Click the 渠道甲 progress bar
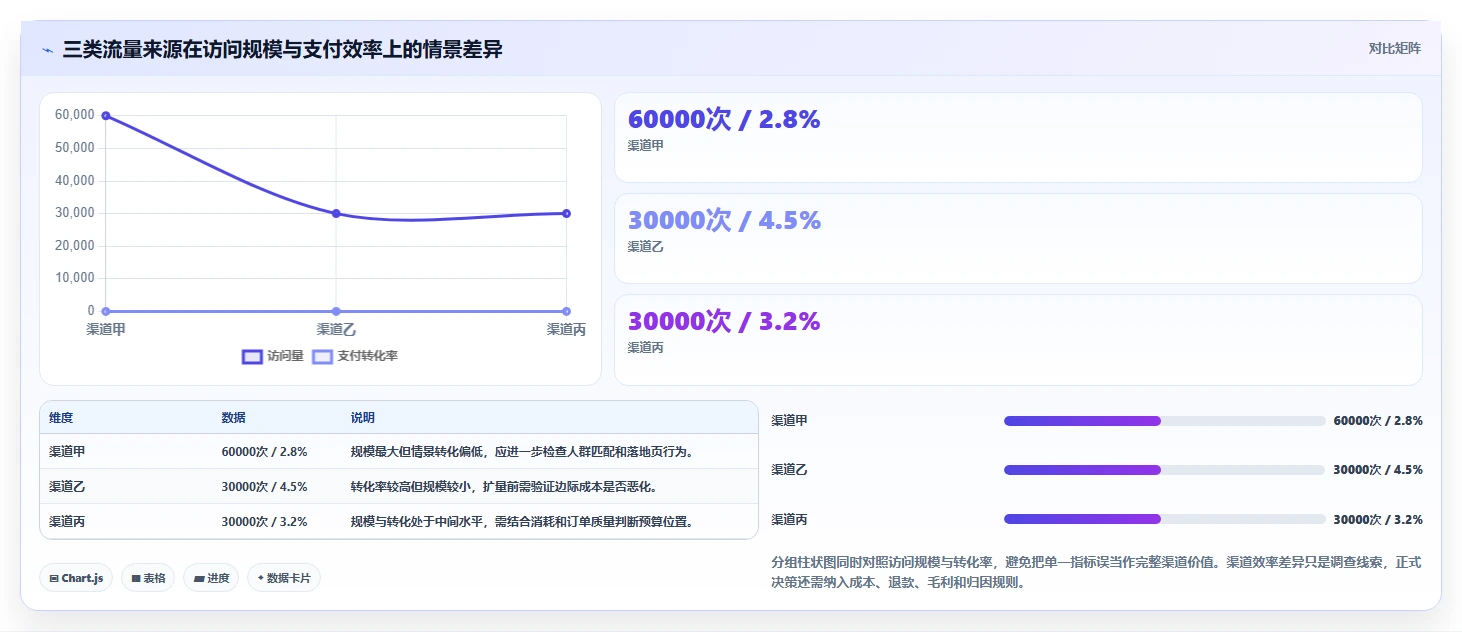Viewport: 1462px width, 632px height. [x=1164, y=421]
